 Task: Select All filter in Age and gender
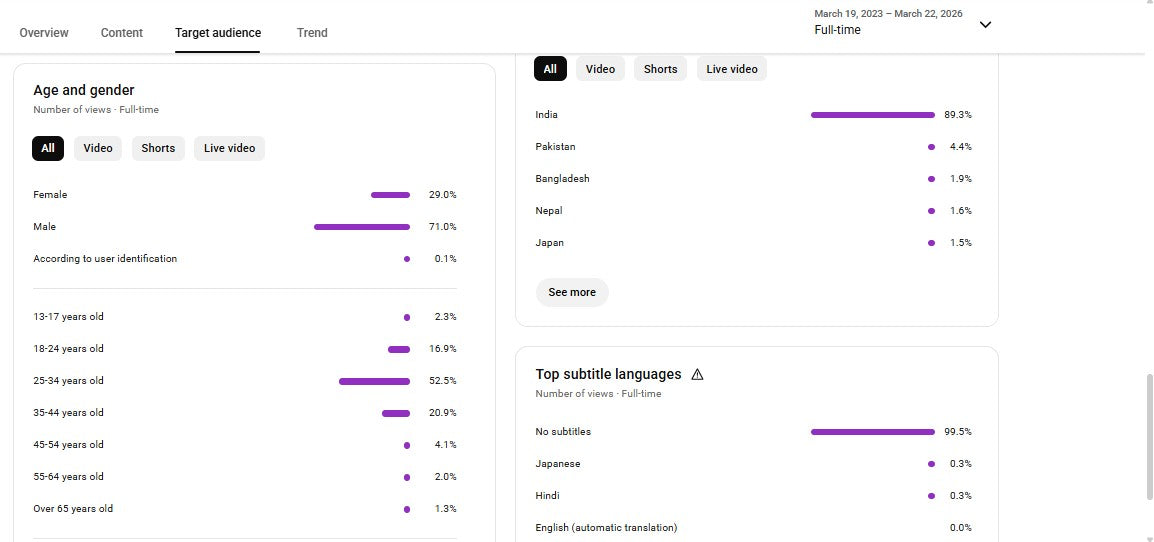click(x=48, y=148)
